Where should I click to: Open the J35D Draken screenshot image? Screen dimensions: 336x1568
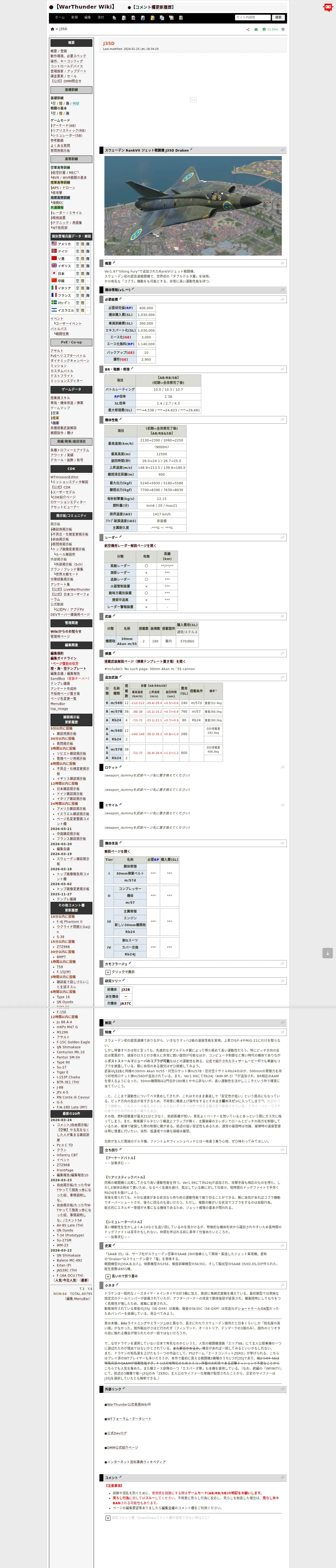click(x=193, y=206)
